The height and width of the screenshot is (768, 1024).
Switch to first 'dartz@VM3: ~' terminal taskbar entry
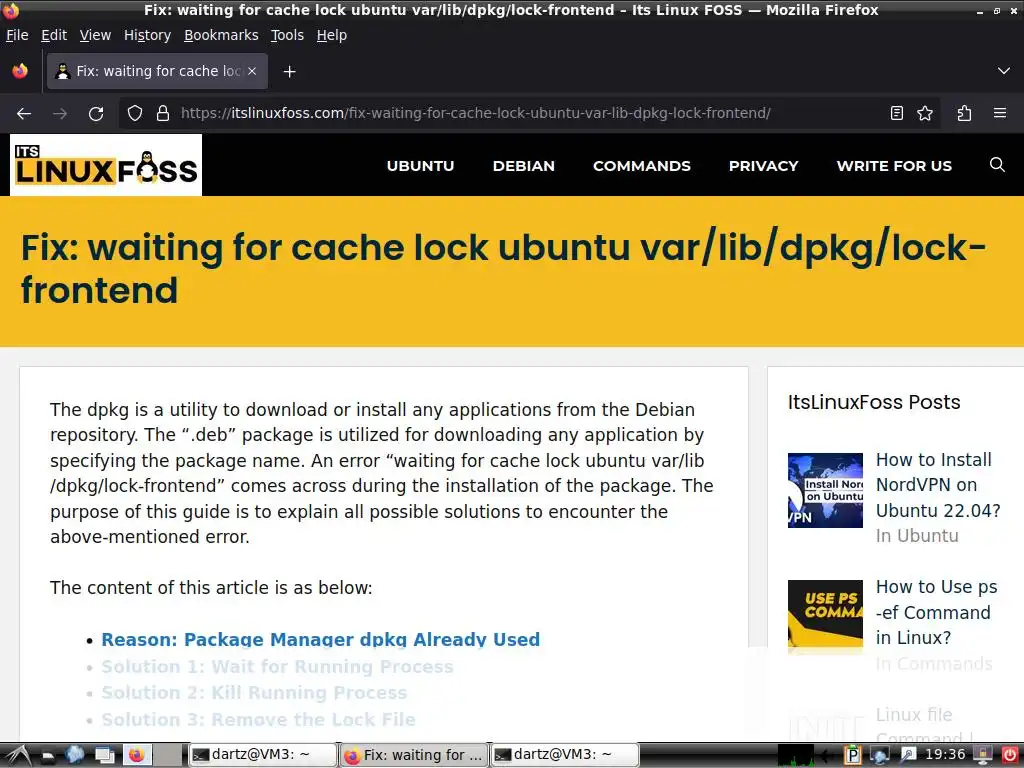(263, 755)
